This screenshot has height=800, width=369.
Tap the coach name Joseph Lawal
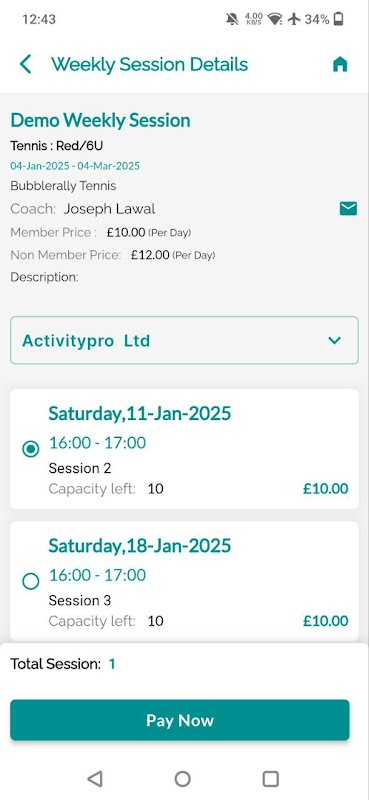[x=109, y=209]
